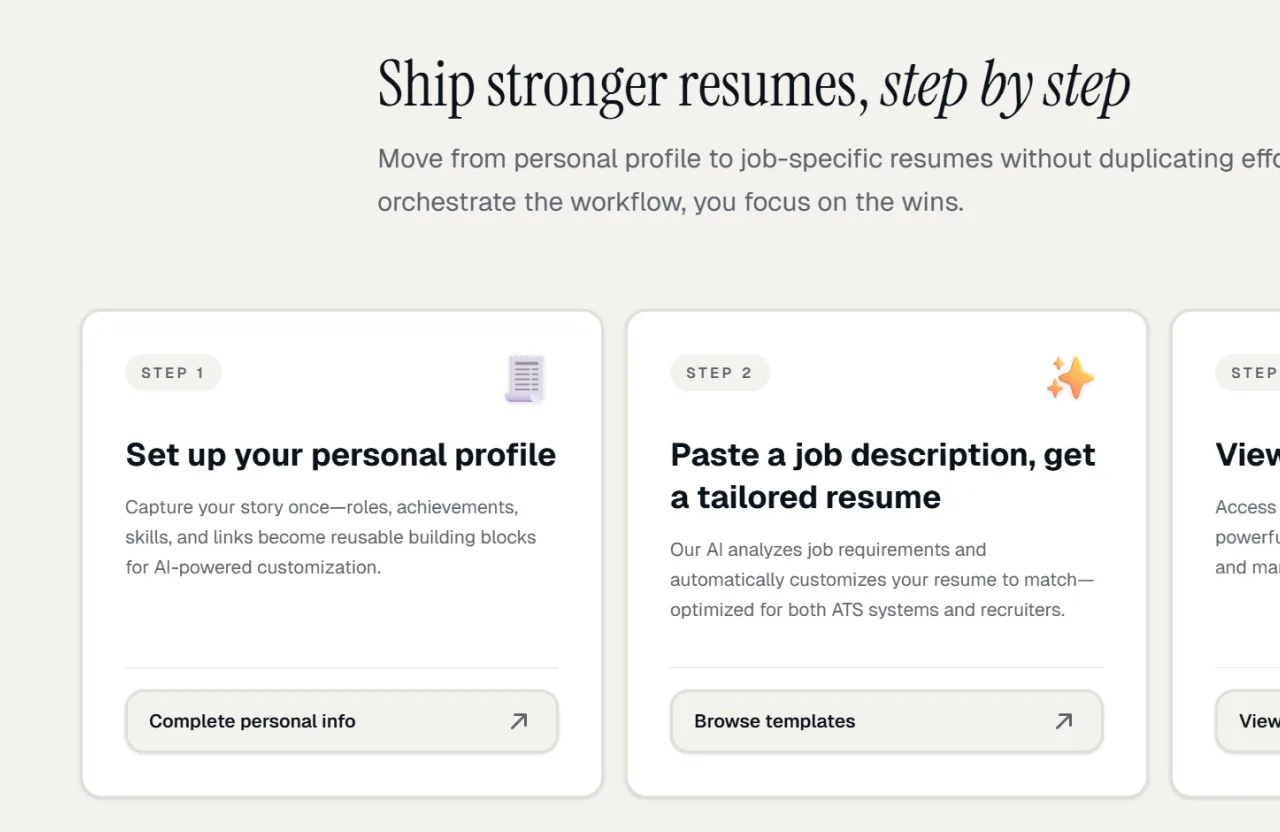Click the divider line in the Step 2 card
1280x832 pixels.
tap(886, 667)
